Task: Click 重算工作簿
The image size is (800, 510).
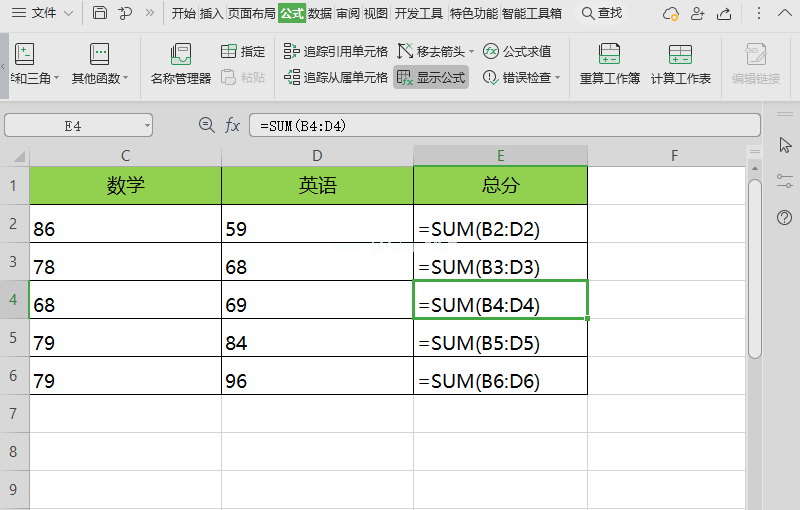Action: (610, 64)
